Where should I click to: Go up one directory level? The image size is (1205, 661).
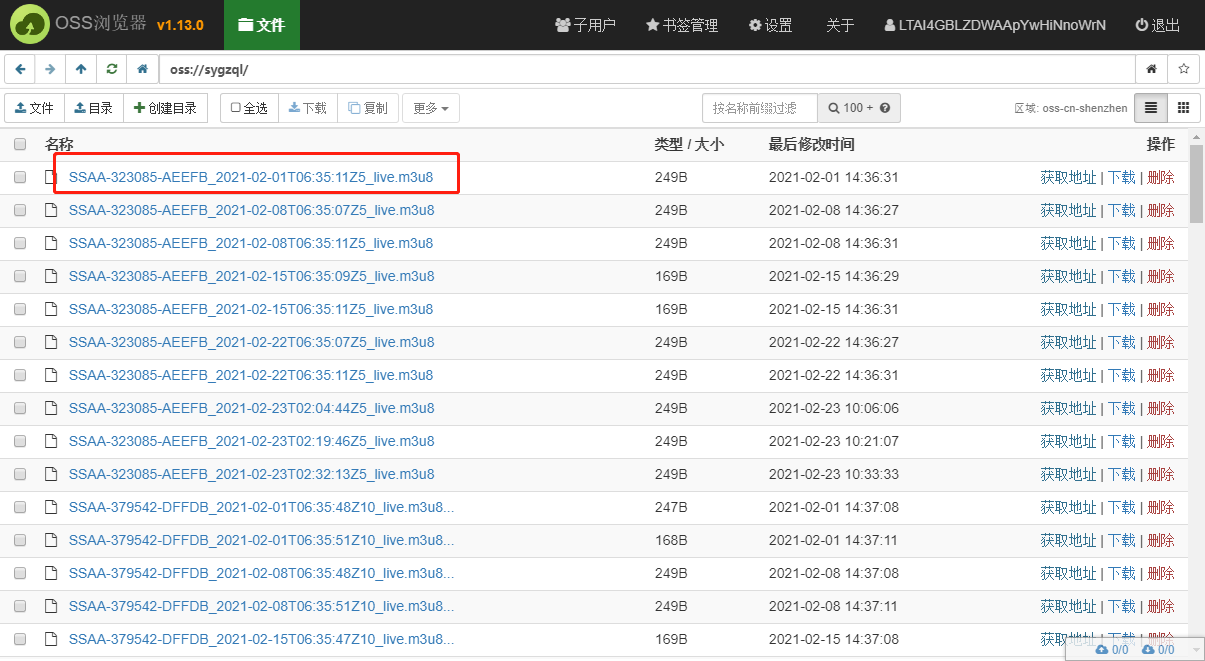click(80, 69)
